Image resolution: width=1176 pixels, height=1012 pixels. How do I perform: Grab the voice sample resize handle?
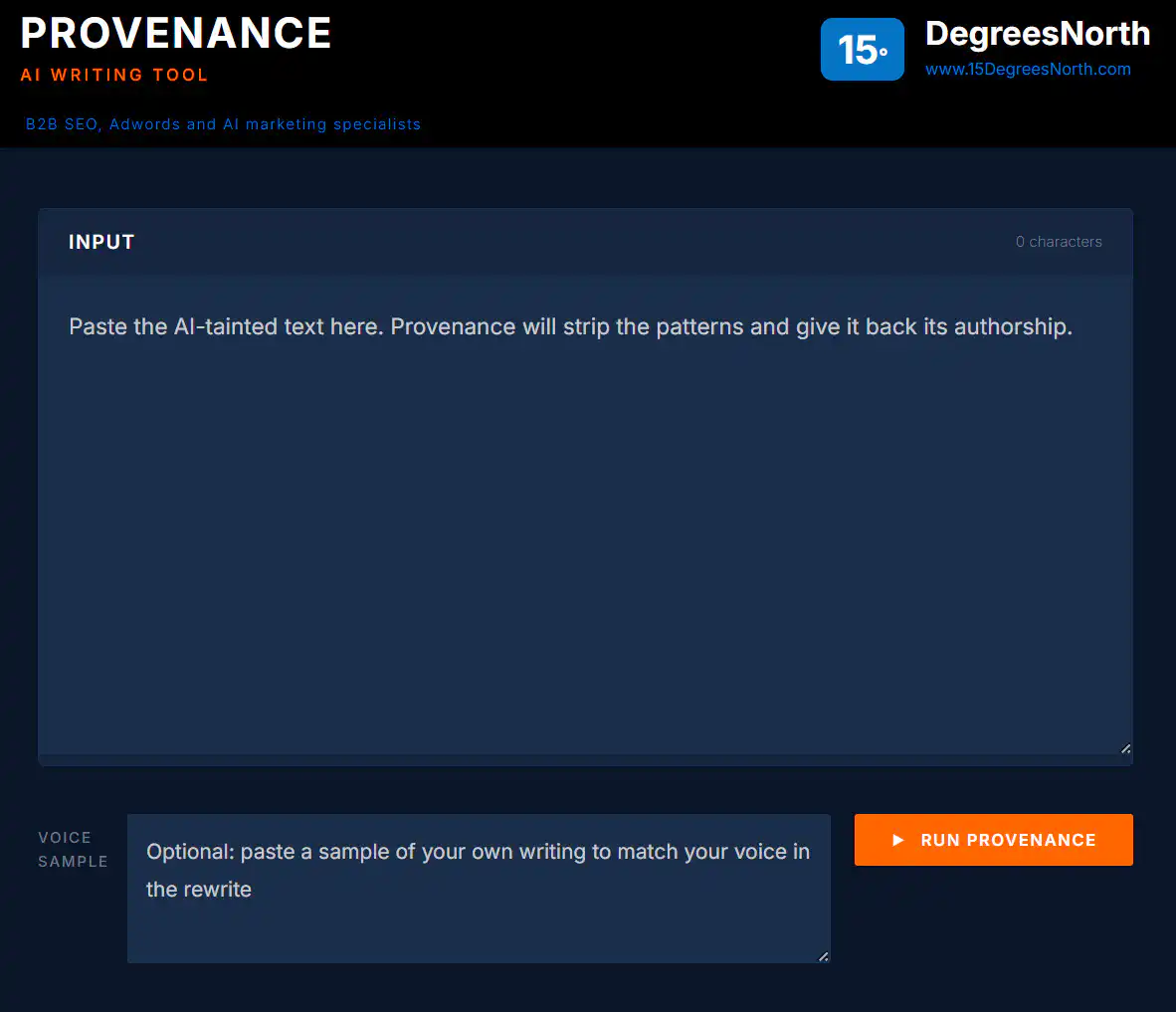(x=823, y=955)
